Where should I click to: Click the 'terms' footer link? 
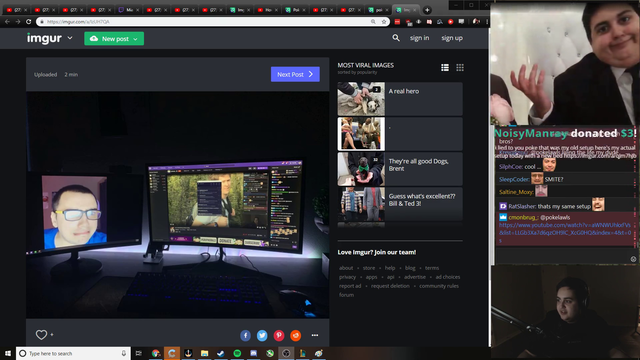pyautogui.click(x=432, y=268)
